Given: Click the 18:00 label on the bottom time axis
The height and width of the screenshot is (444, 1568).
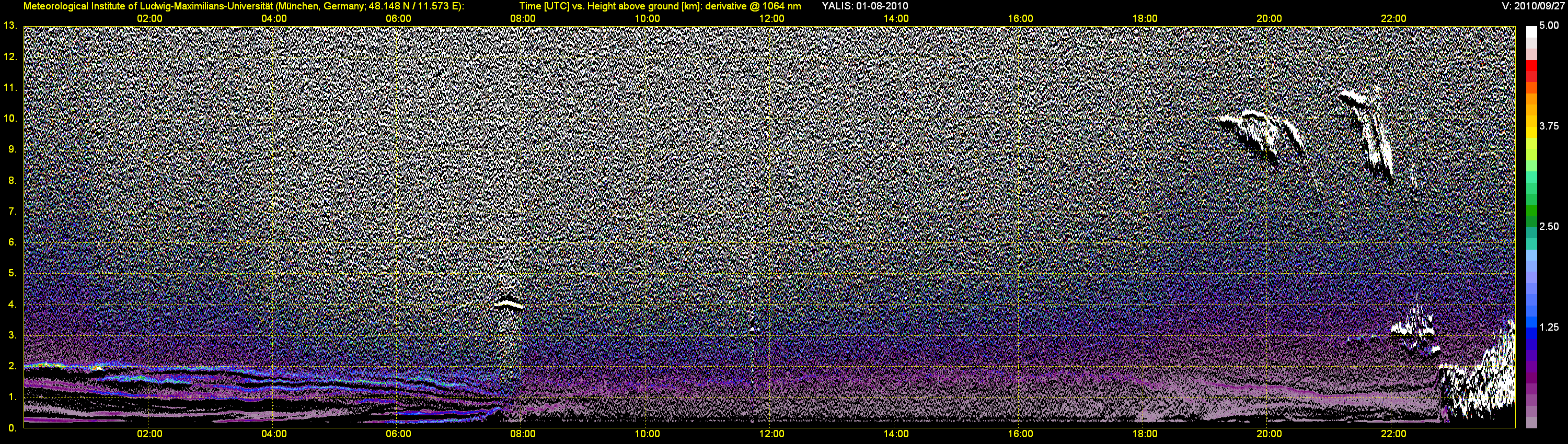Looking at the screenshot, I should pos(1144,434).
